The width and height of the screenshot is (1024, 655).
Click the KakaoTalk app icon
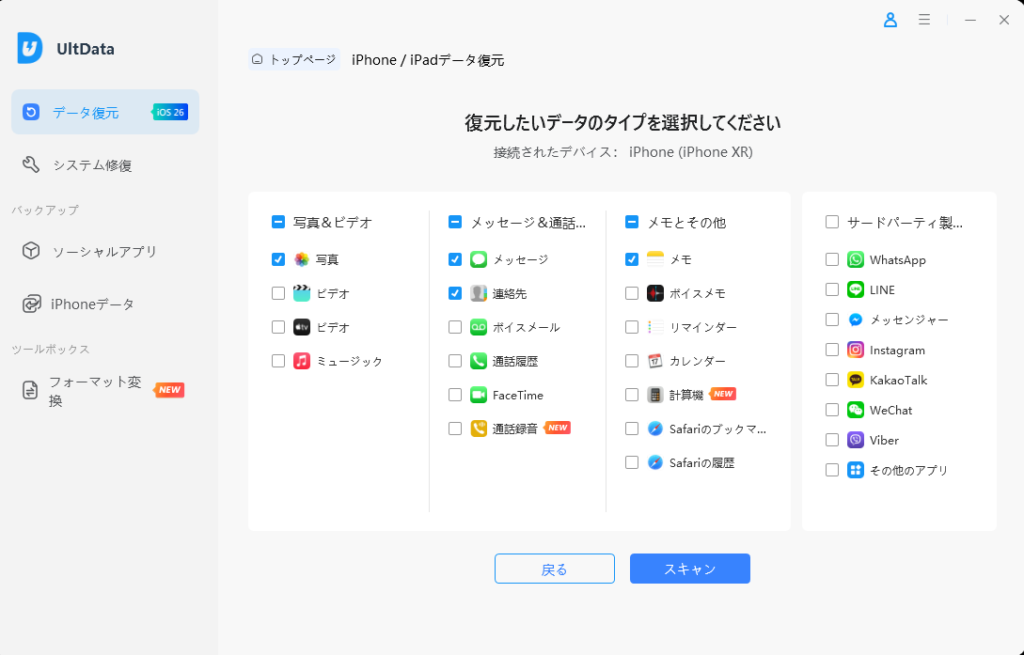pyautogui.click(x=855, y=380)
